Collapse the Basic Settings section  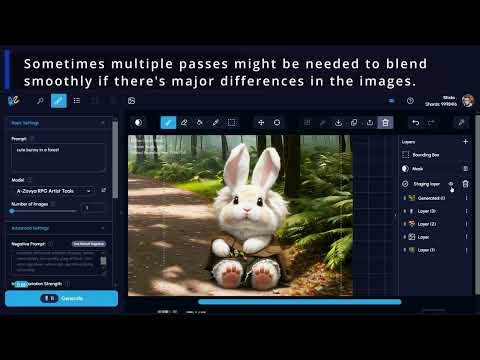point(60,123)
